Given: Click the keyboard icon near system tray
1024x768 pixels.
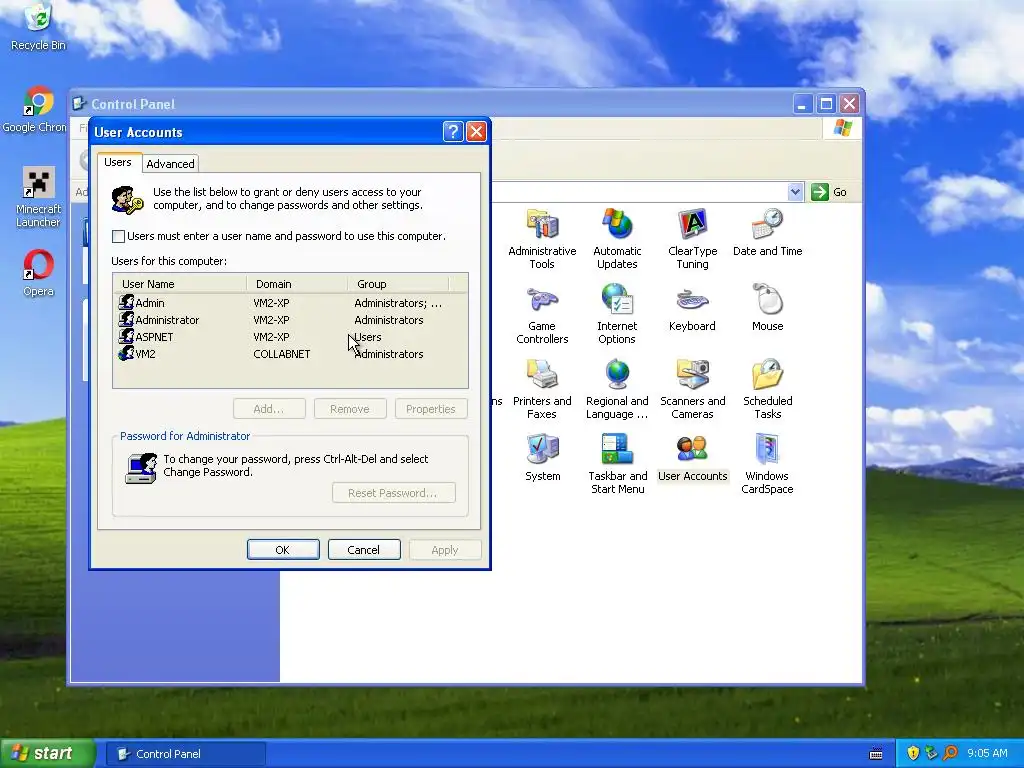Looking at the screenshot, I should click(x=876, y=754).
